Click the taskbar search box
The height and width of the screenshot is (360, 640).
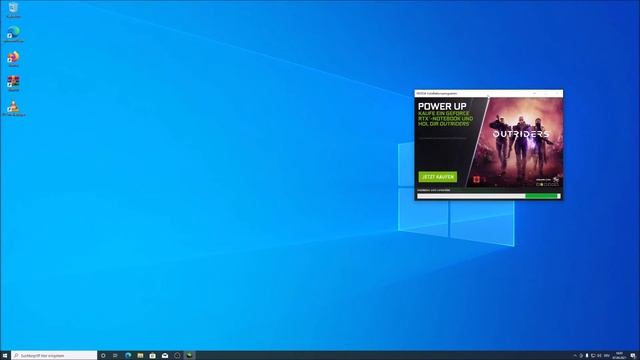[x=54, y=356]
